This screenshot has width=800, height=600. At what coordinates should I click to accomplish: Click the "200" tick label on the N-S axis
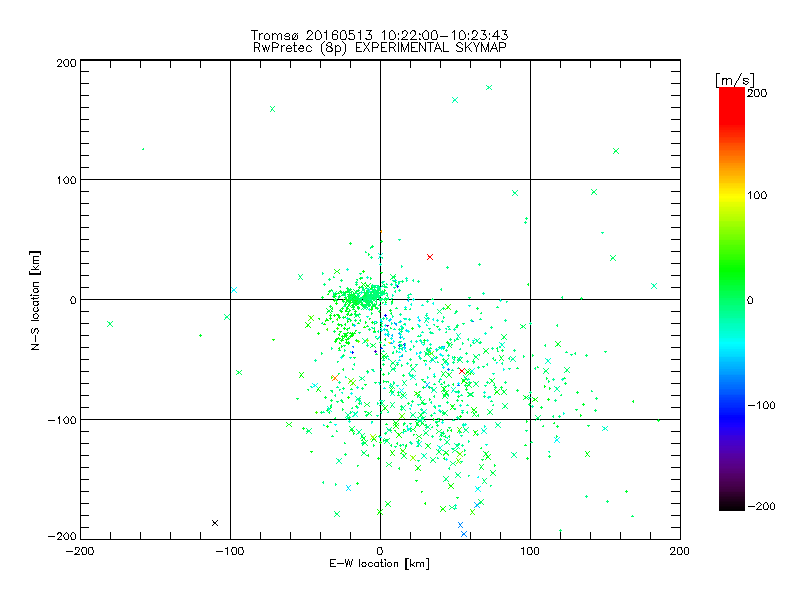(x=66, y=63)
